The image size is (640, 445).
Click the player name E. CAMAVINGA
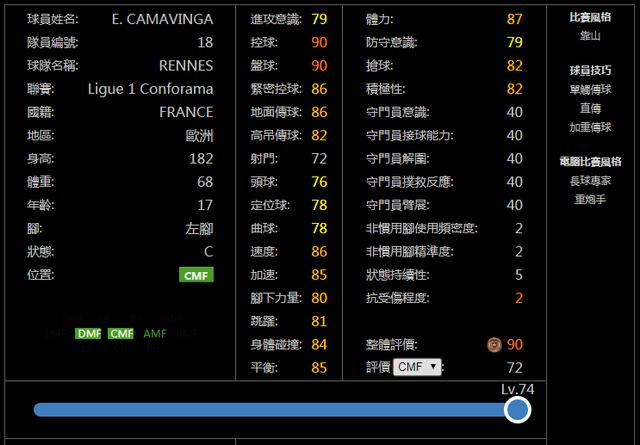(x=162, y=19)
